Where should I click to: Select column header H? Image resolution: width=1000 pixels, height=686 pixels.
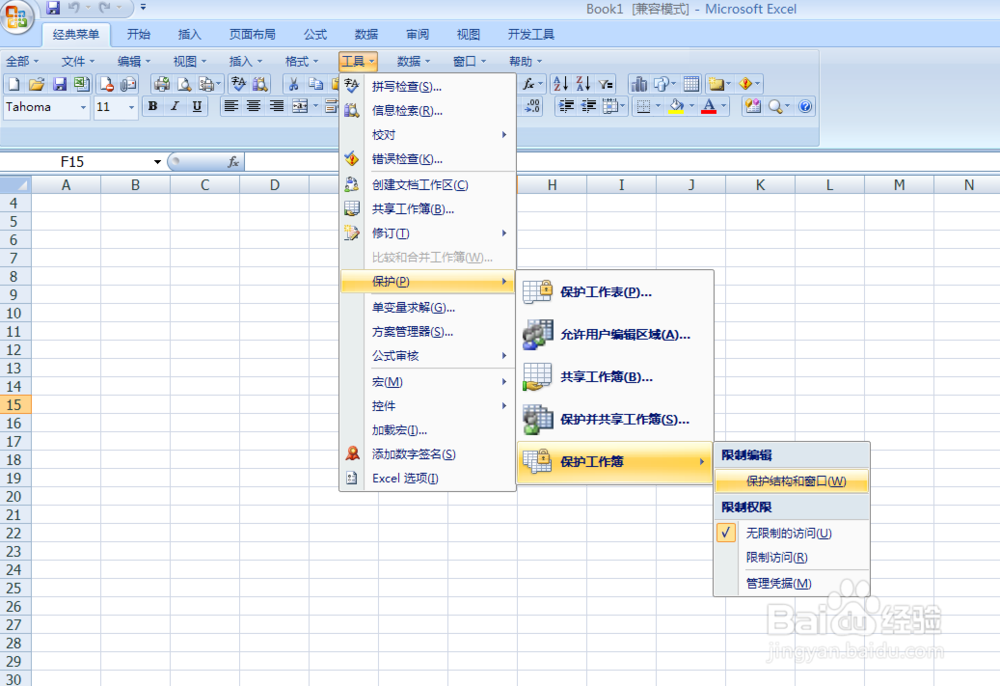(x=552, y=185)
